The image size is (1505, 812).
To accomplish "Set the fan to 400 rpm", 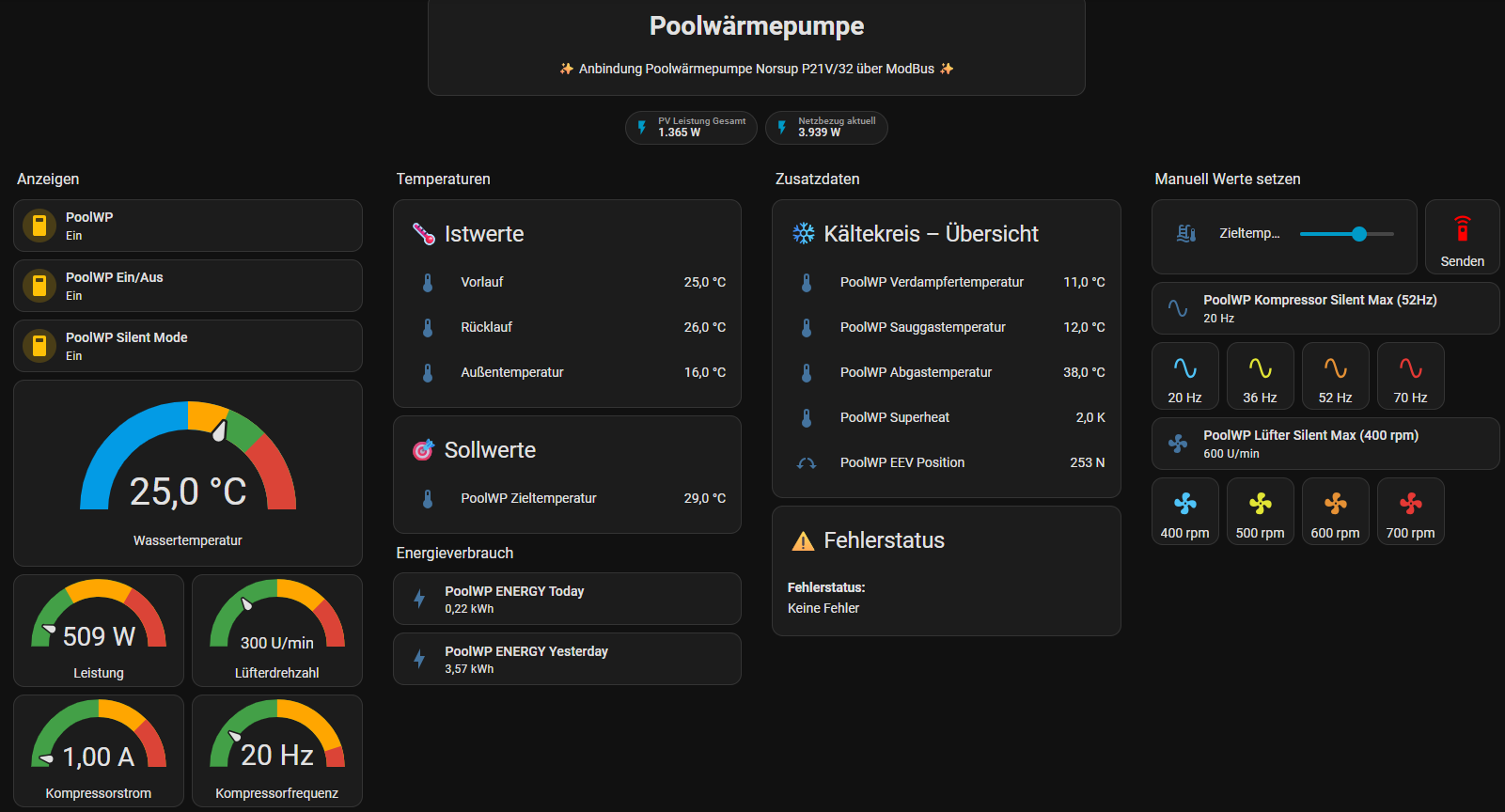I will (1184, 511).
